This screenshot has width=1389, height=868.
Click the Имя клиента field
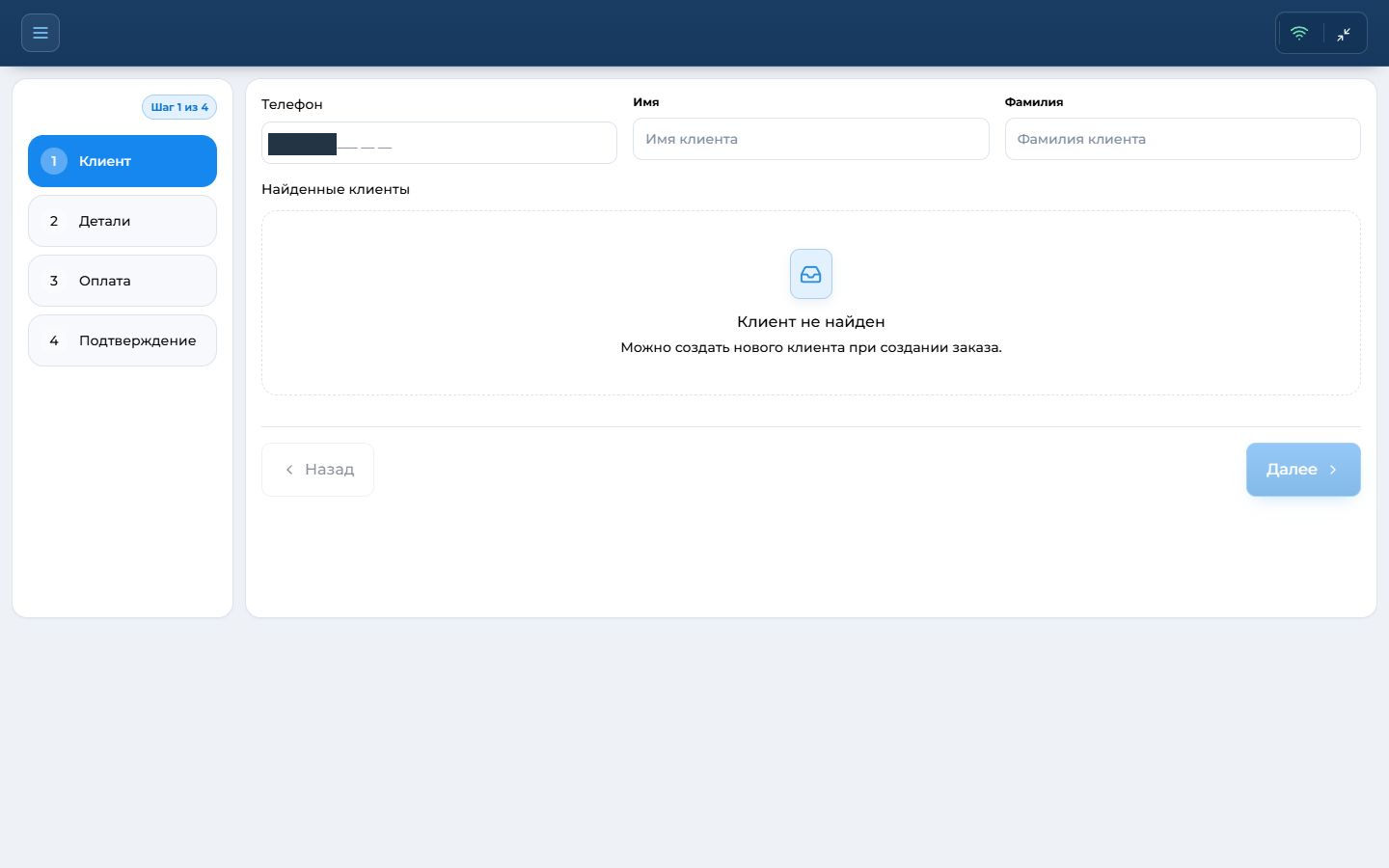click(811, 139)
